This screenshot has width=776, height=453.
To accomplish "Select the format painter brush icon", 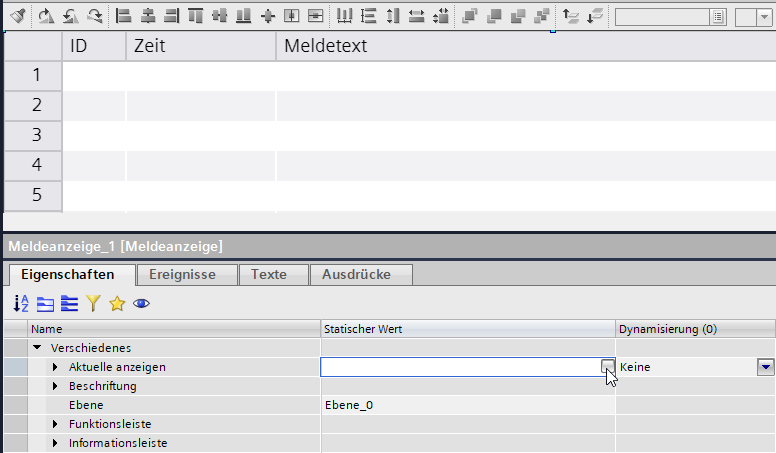I will pyautogui.click(x=18, y=16).
